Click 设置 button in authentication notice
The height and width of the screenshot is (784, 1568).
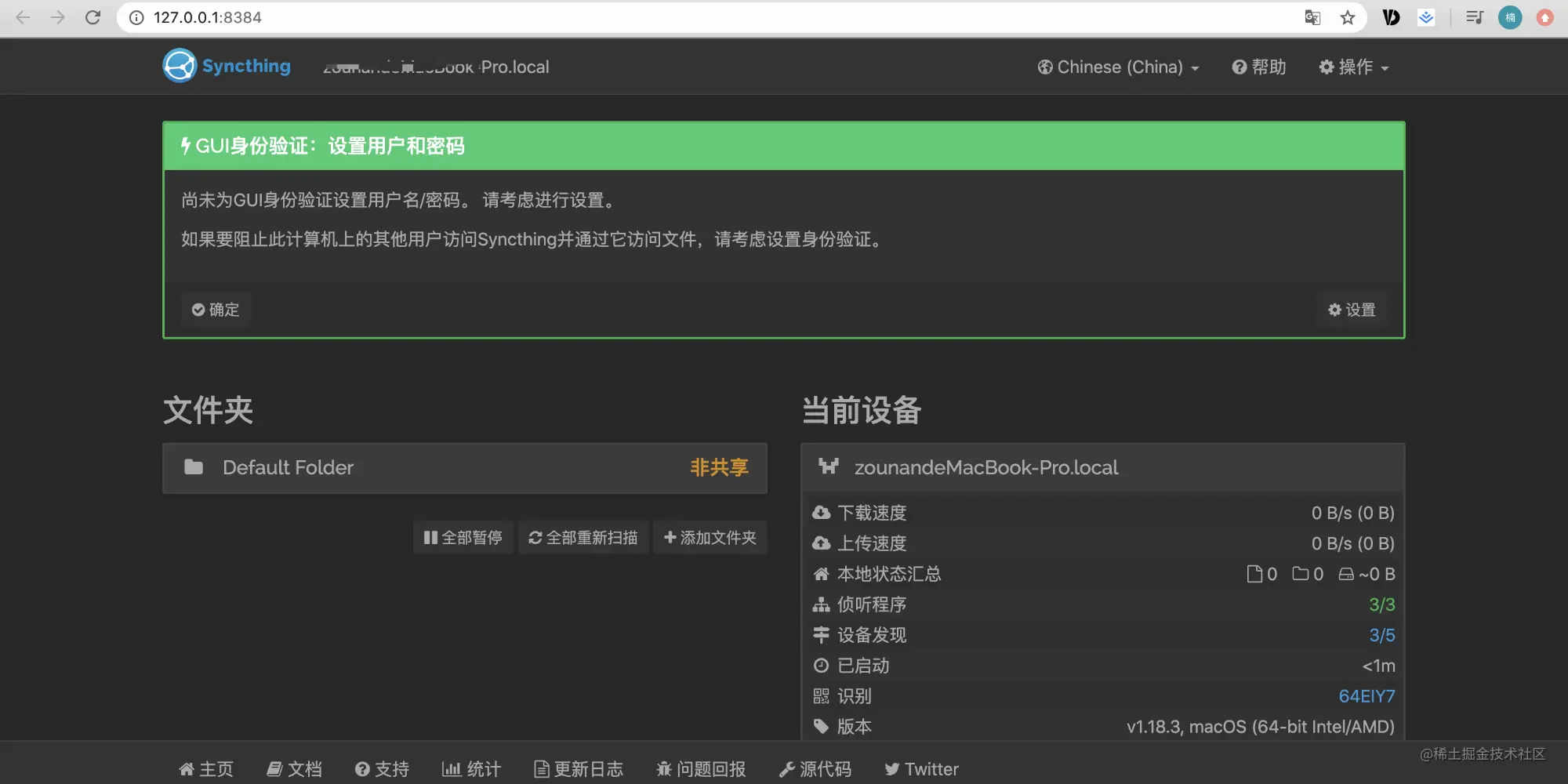click(x=1352, y=310)
